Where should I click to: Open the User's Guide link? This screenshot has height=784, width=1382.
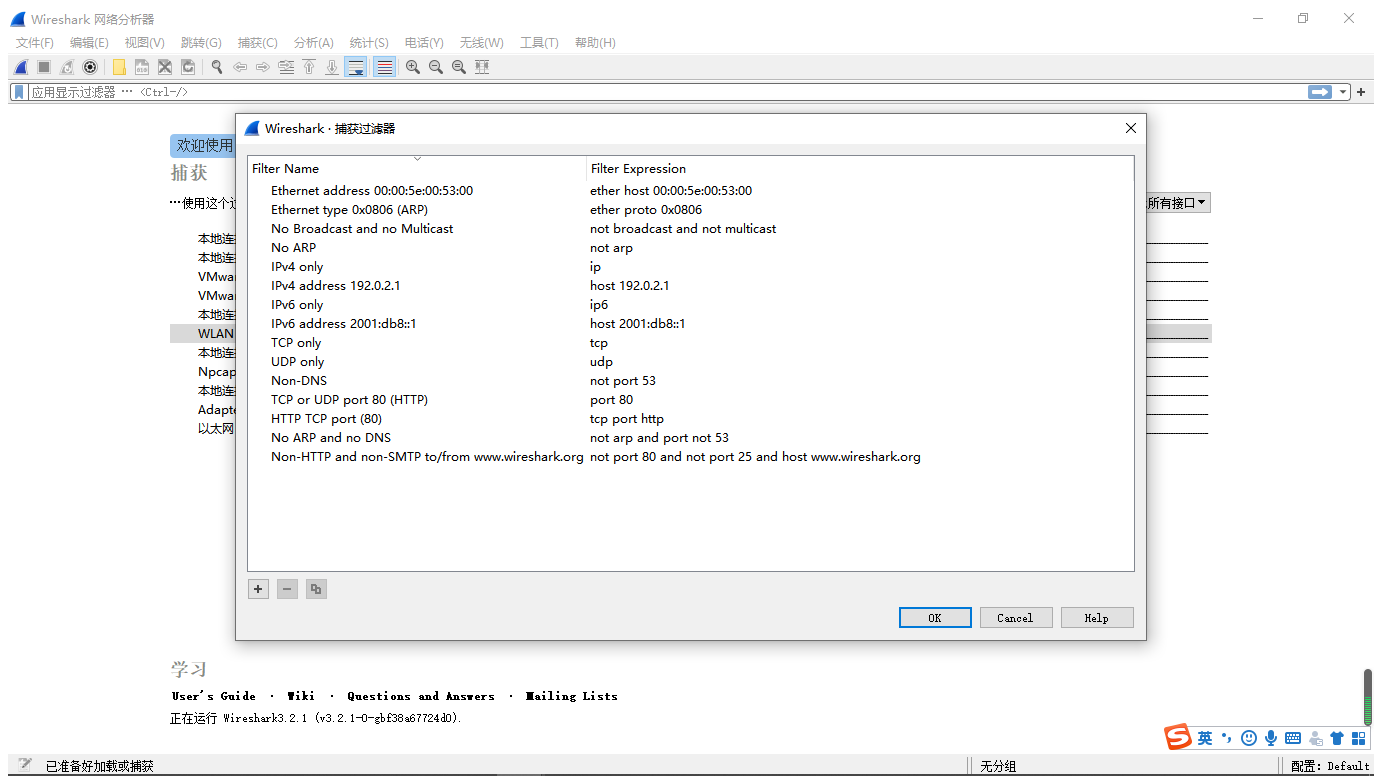213,696
